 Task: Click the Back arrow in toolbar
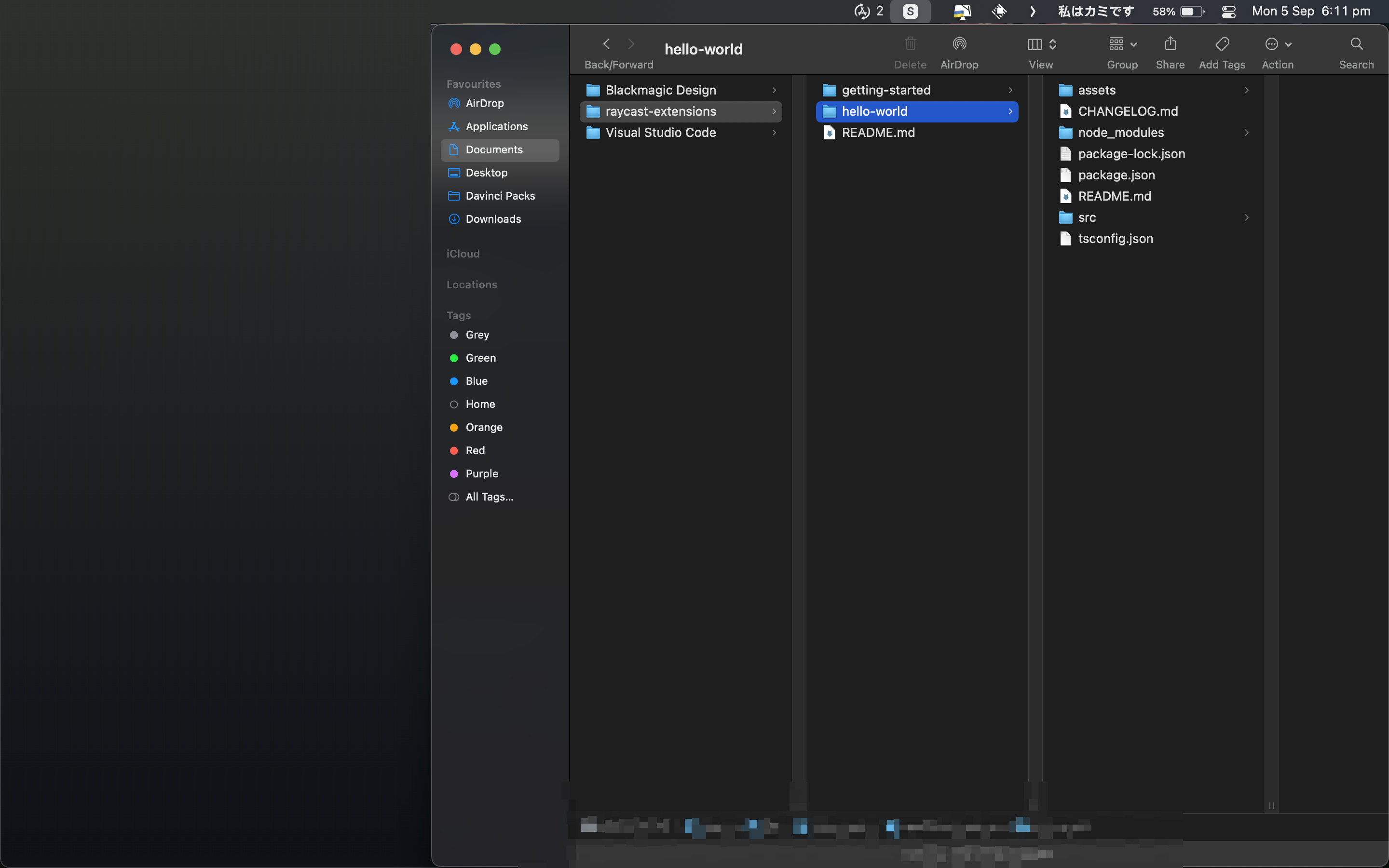click(607, 44)
